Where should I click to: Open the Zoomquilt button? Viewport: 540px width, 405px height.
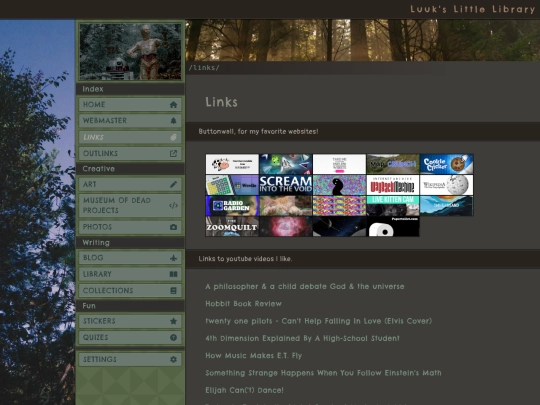point(232,227)
